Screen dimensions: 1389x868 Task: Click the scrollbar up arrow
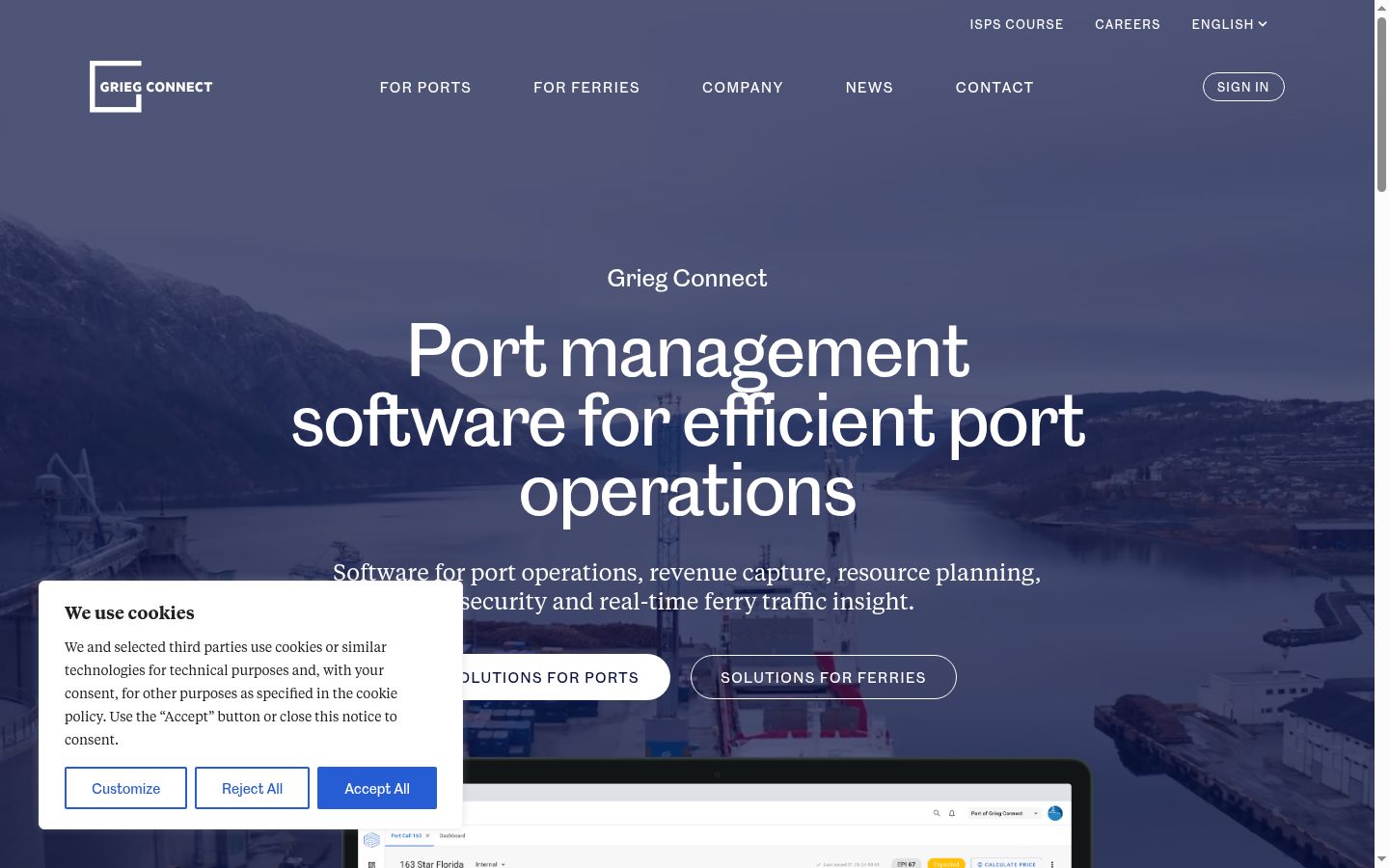[x=1381, y=8]
